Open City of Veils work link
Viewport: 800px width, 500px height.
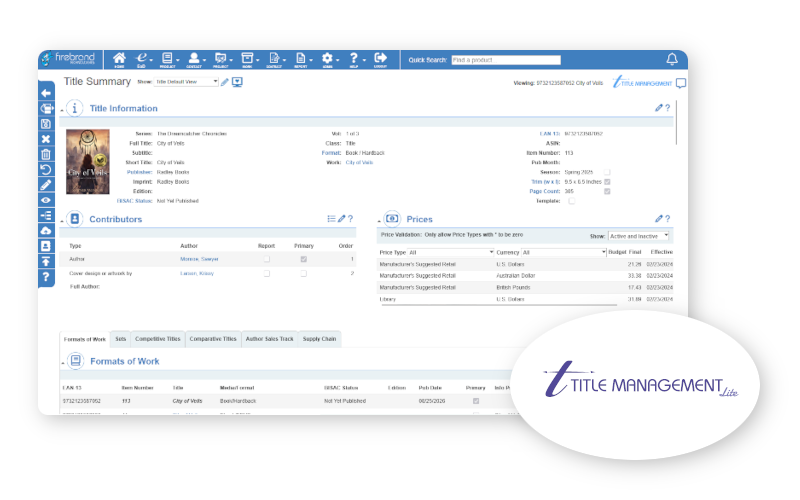pyautogui.click(x=359, y=162)
